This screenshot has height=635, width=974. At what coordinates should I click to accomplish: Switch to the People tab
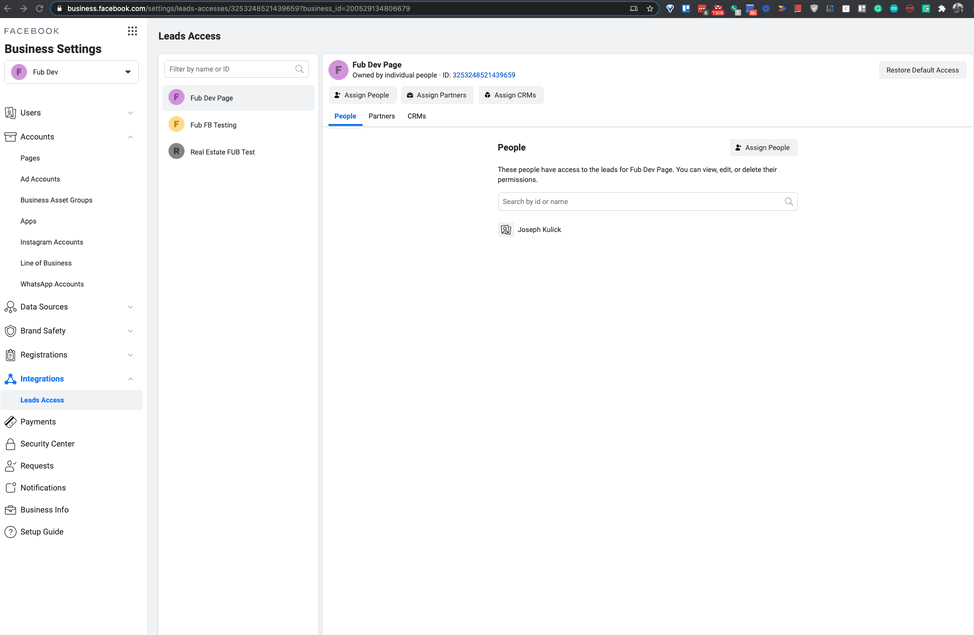tap(345, 116)
